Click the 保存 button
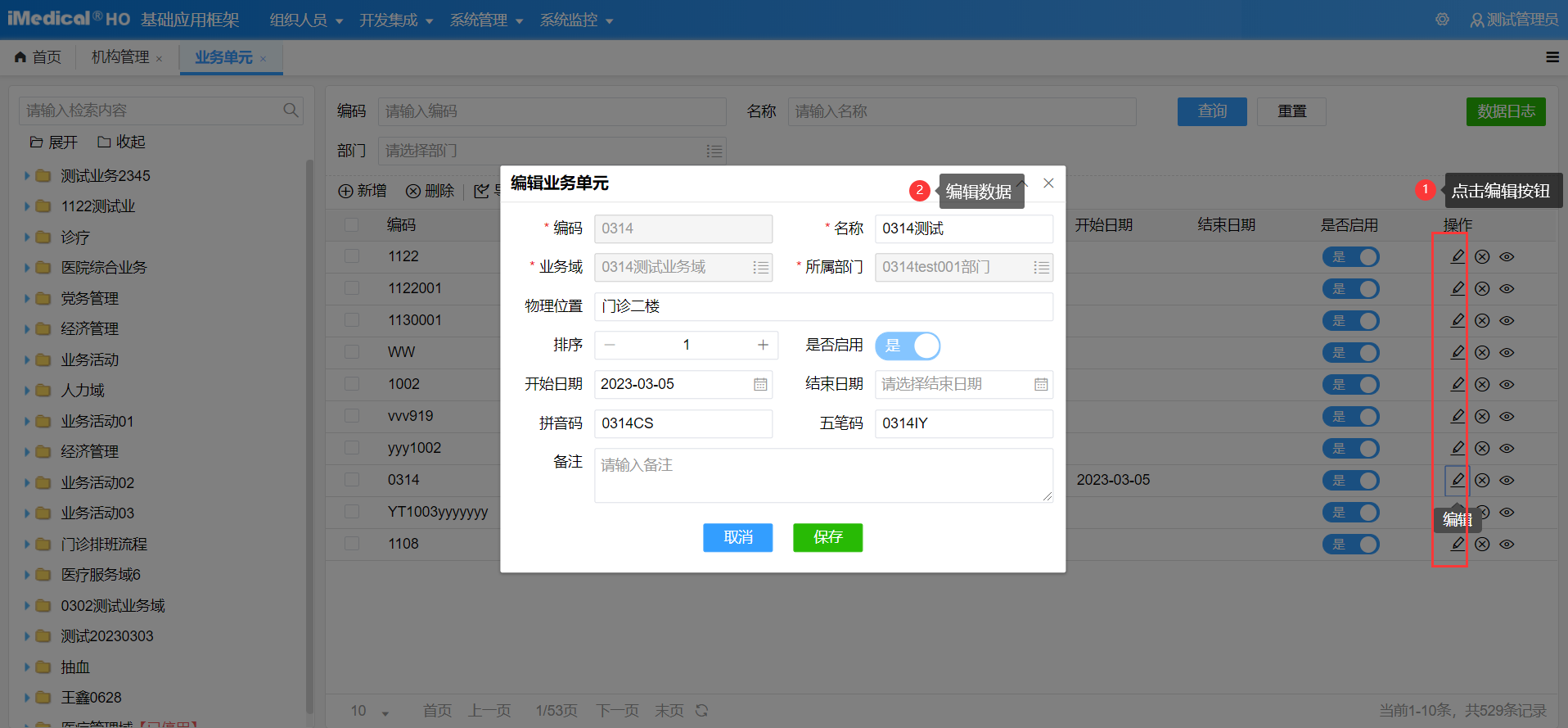This screenshot has height=728, width=1568. pos(827,537)
